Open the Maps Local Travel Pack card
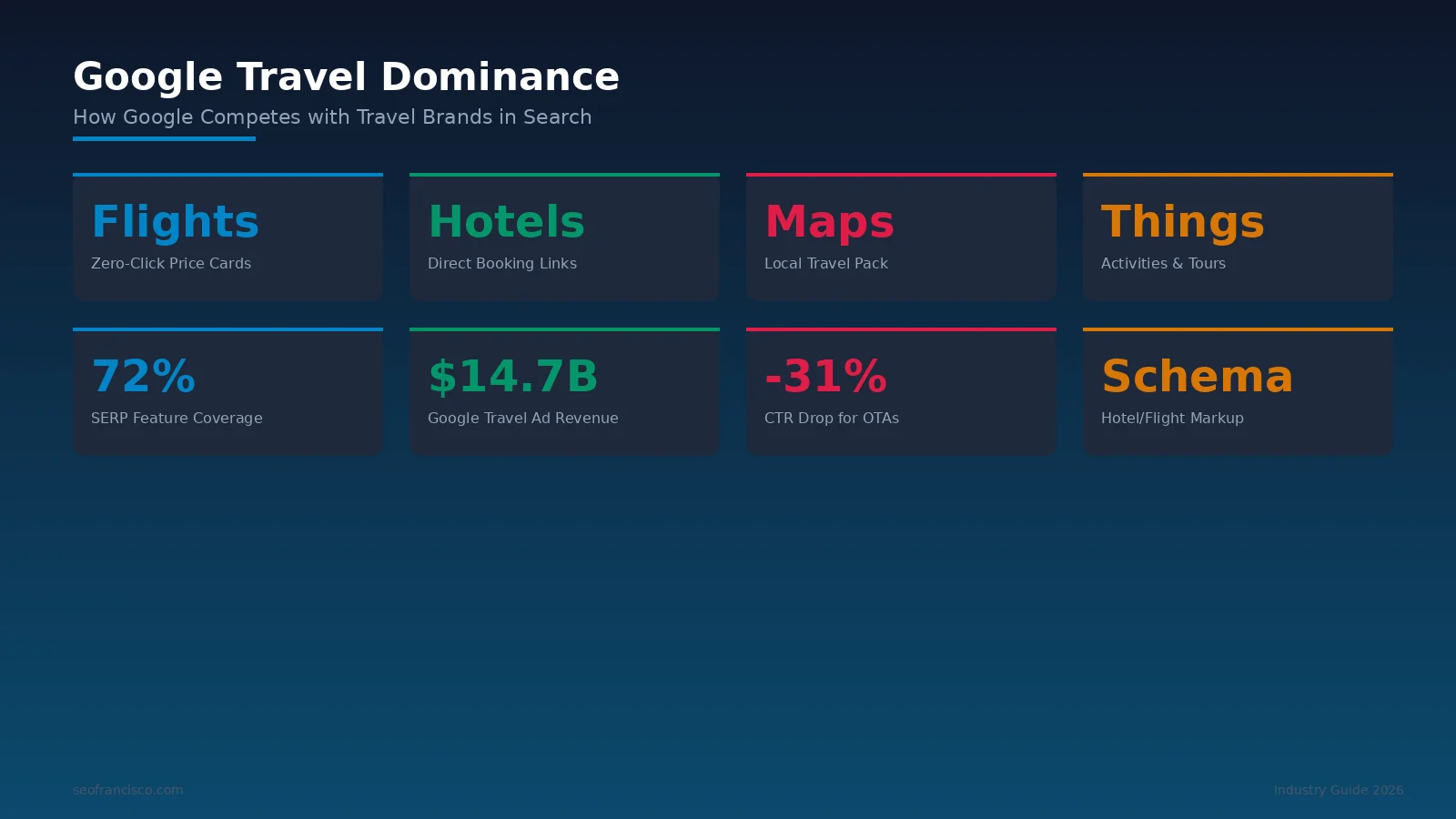The image size is (1456, 819). [901, 237]
